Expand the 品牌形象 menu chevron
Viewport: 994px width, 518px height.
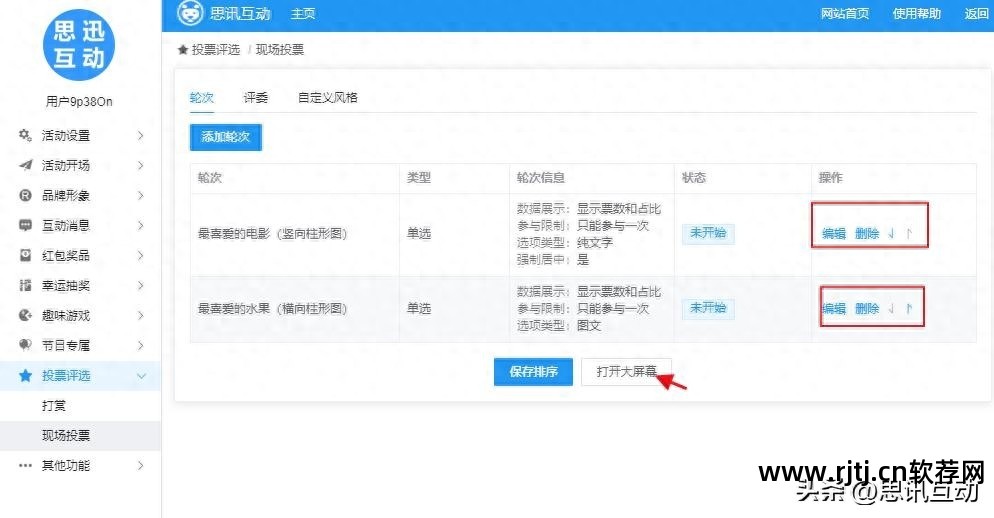click(x=141, y=195)
